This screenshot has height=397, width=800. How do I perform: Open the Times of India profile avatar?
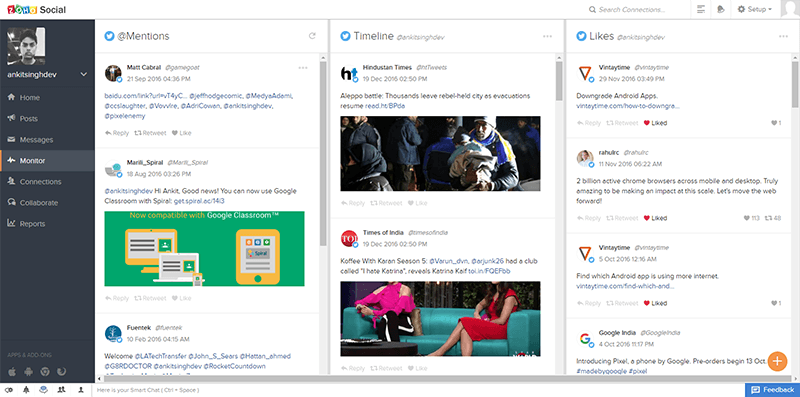tap(349, 239)
